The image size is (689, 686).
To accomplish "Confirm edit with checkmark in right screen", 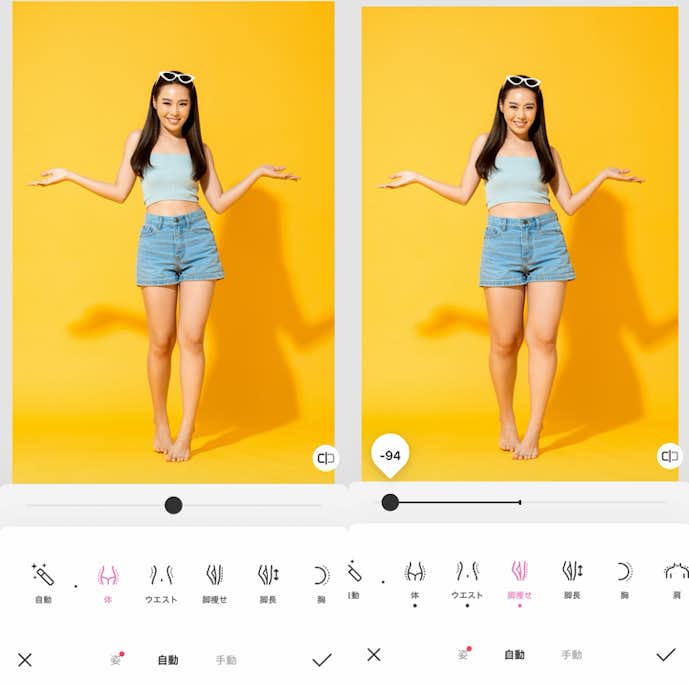I will point(666,655).
